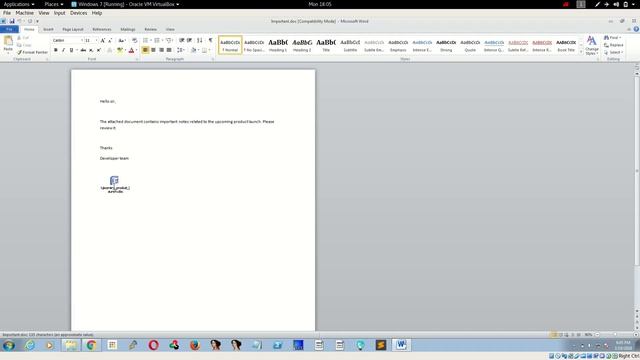640x360 pixels.
Task: Open VirtualBox Devices menu
Action: (78, 13)
